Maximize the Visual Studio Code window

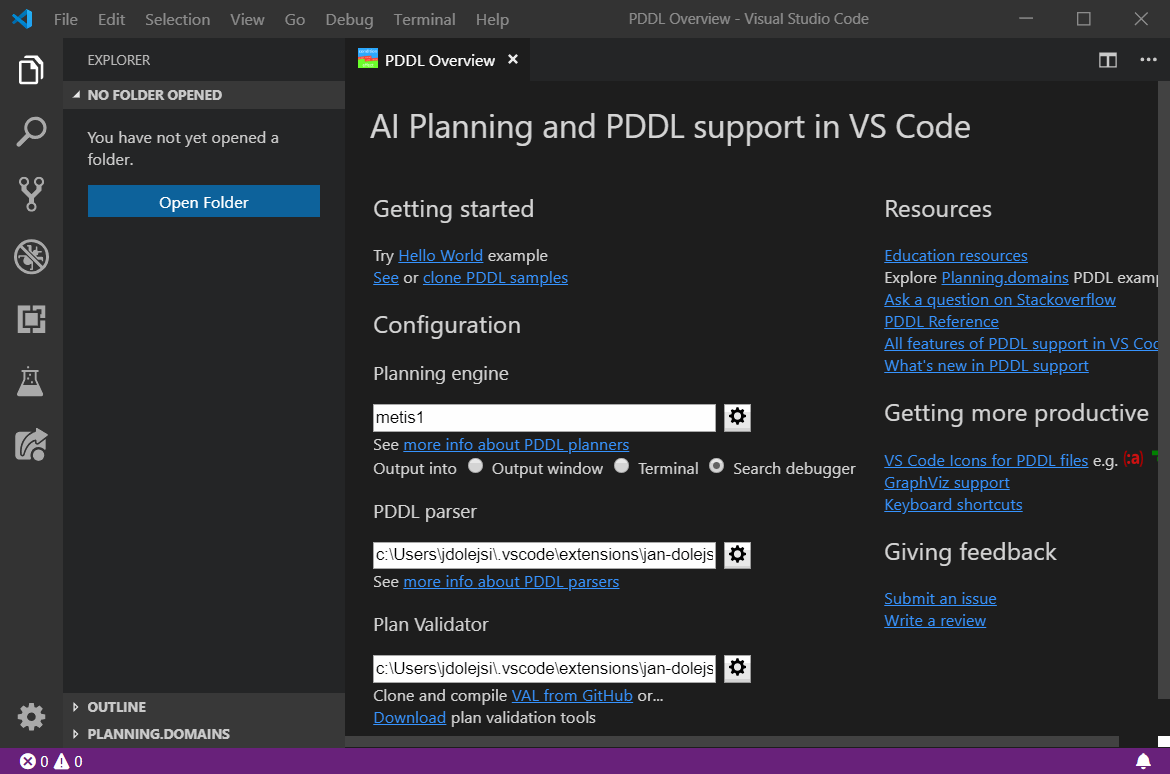(1083, 19)
